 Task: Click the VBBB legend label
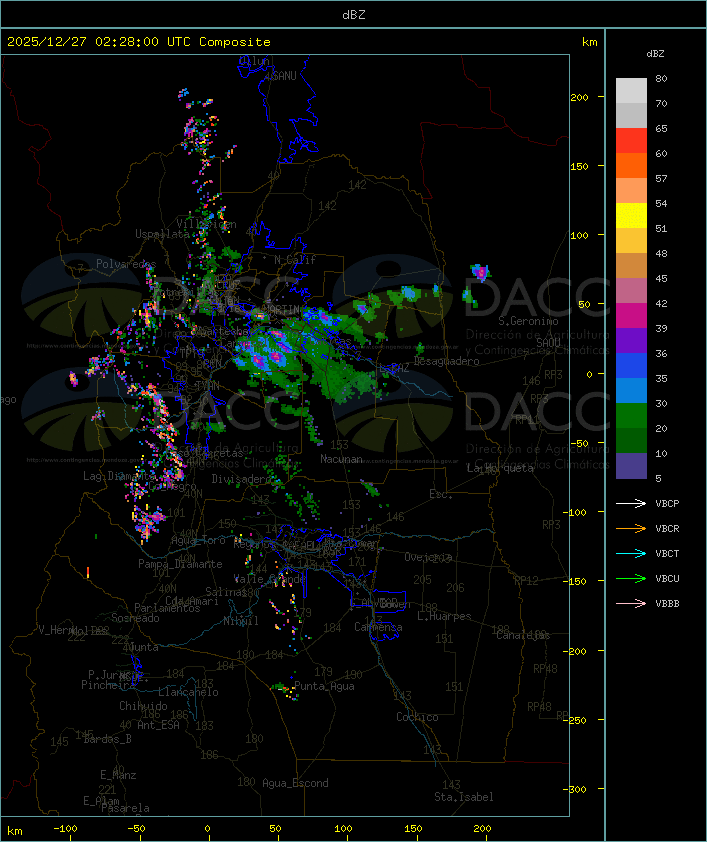click(x=667, y=604)
